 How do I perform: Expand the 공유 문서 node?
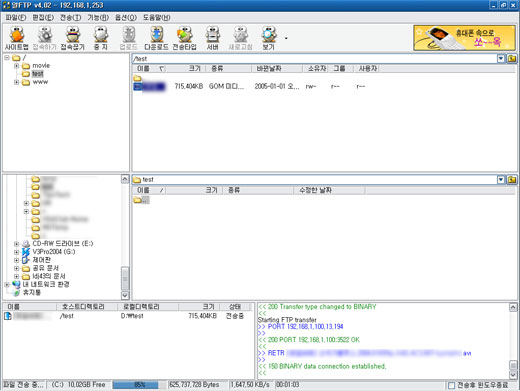(x=16, y=268)
